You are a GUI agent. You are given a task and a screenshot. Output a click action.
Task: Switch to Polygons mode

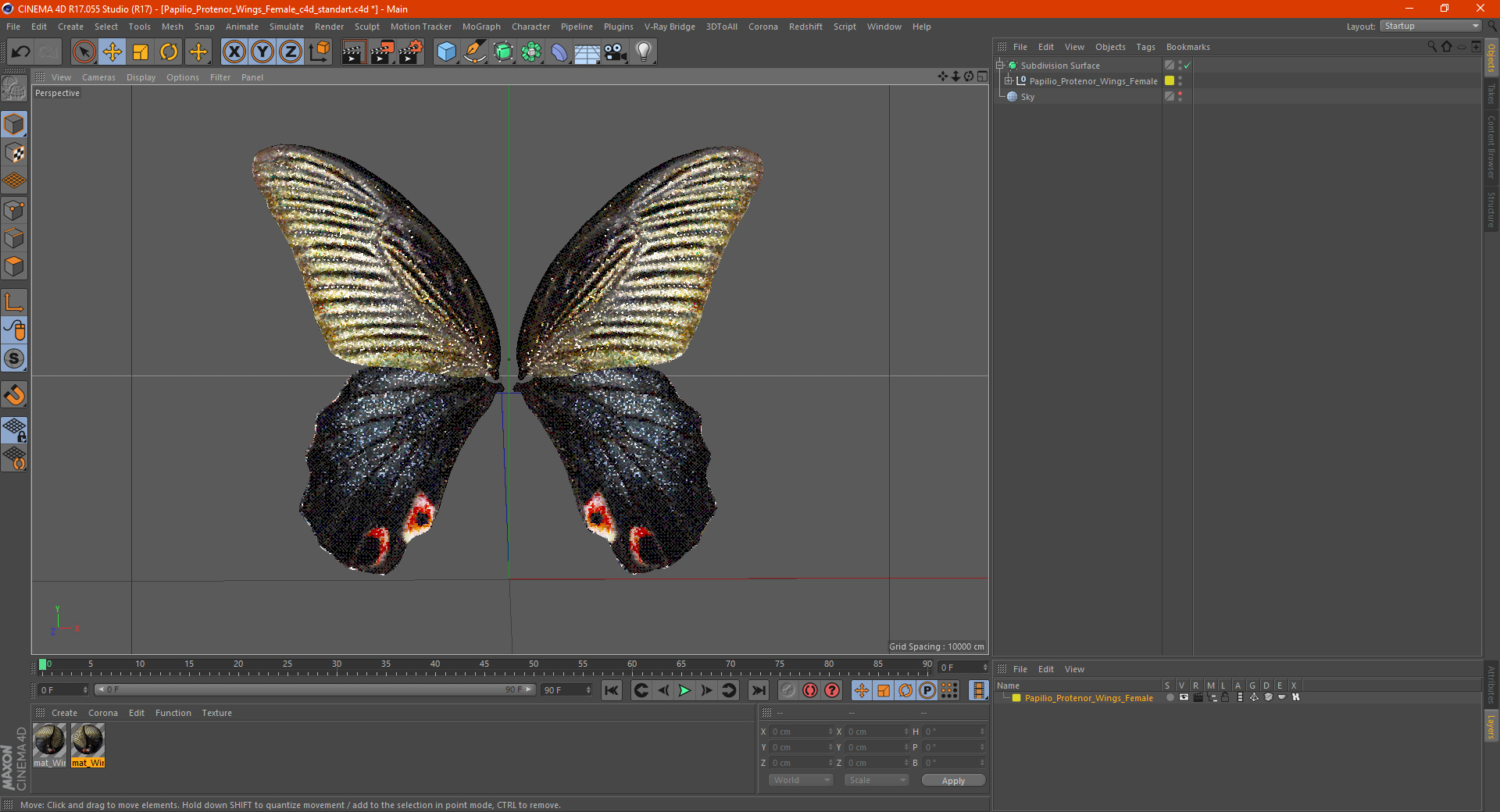coord(14,266)
